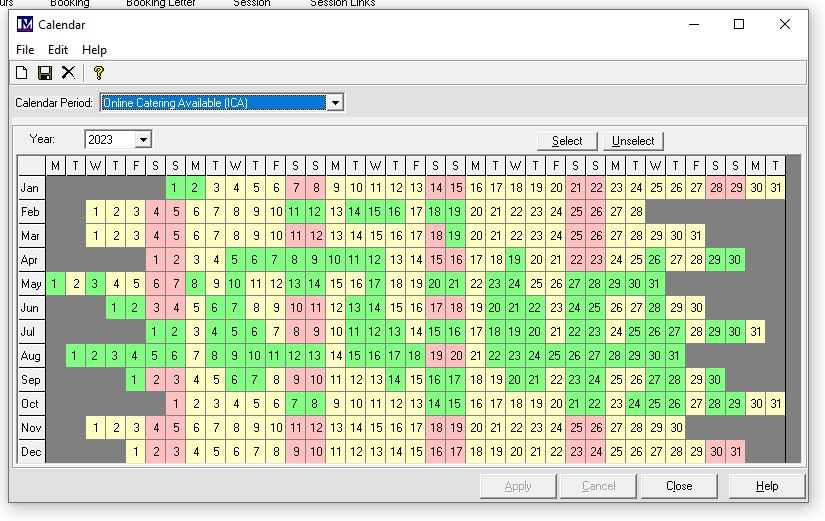Click green February 14 day cell

coord(355,212)
